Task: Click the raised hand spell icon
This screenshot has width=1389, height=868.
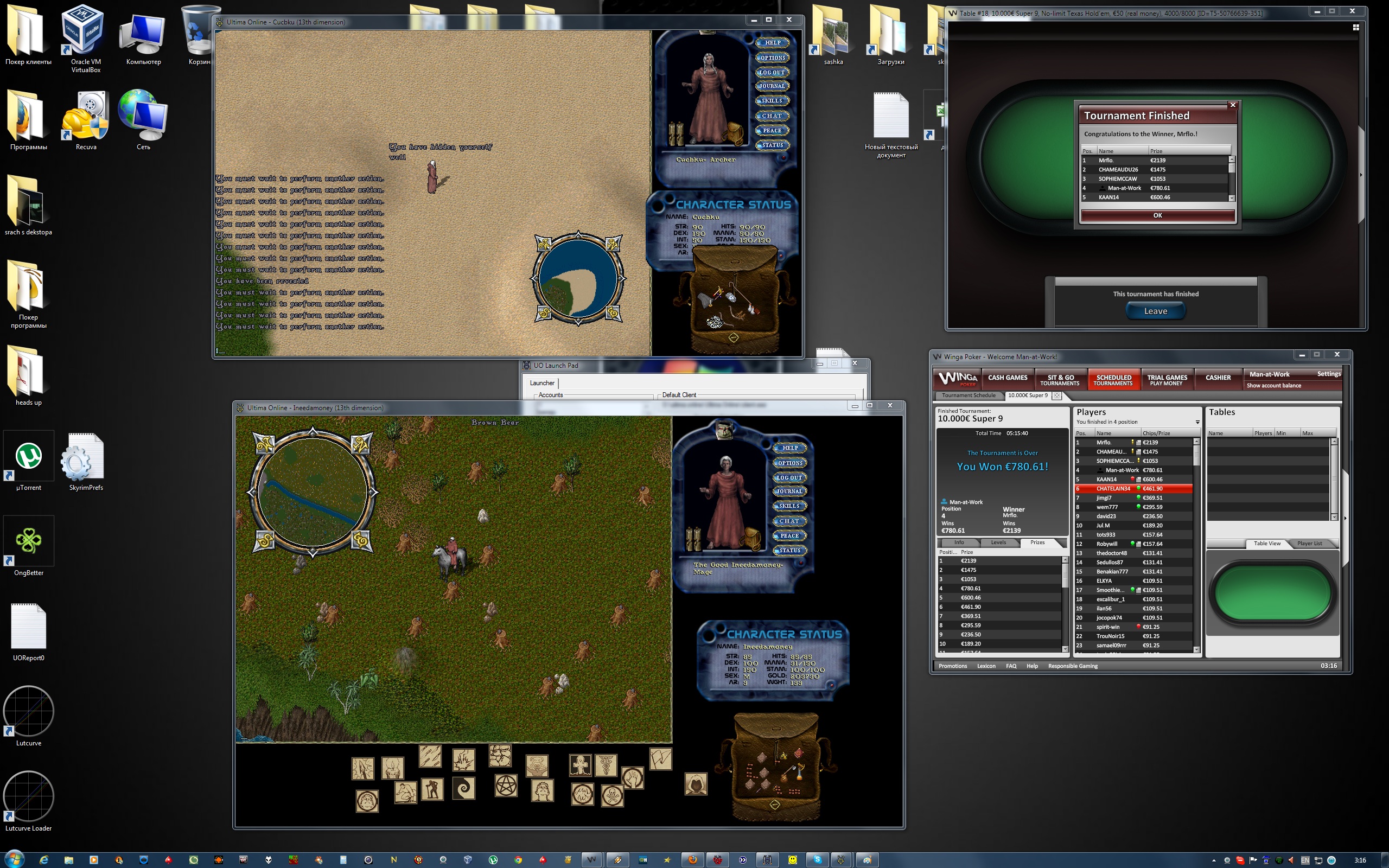Action: point(633,778)
